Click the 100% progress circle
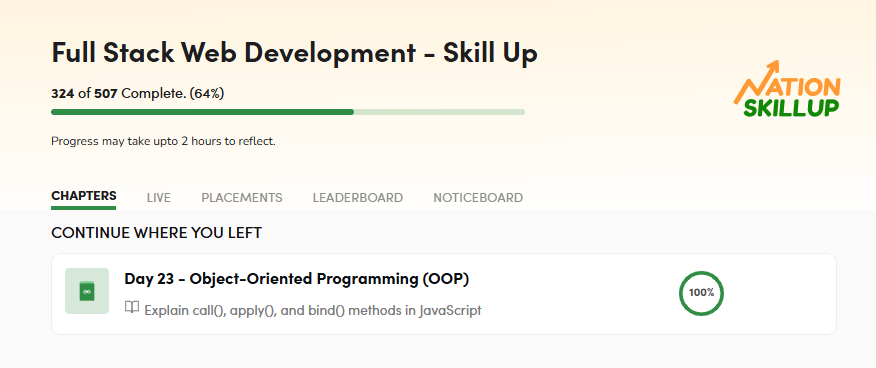 tap(701, 293)
